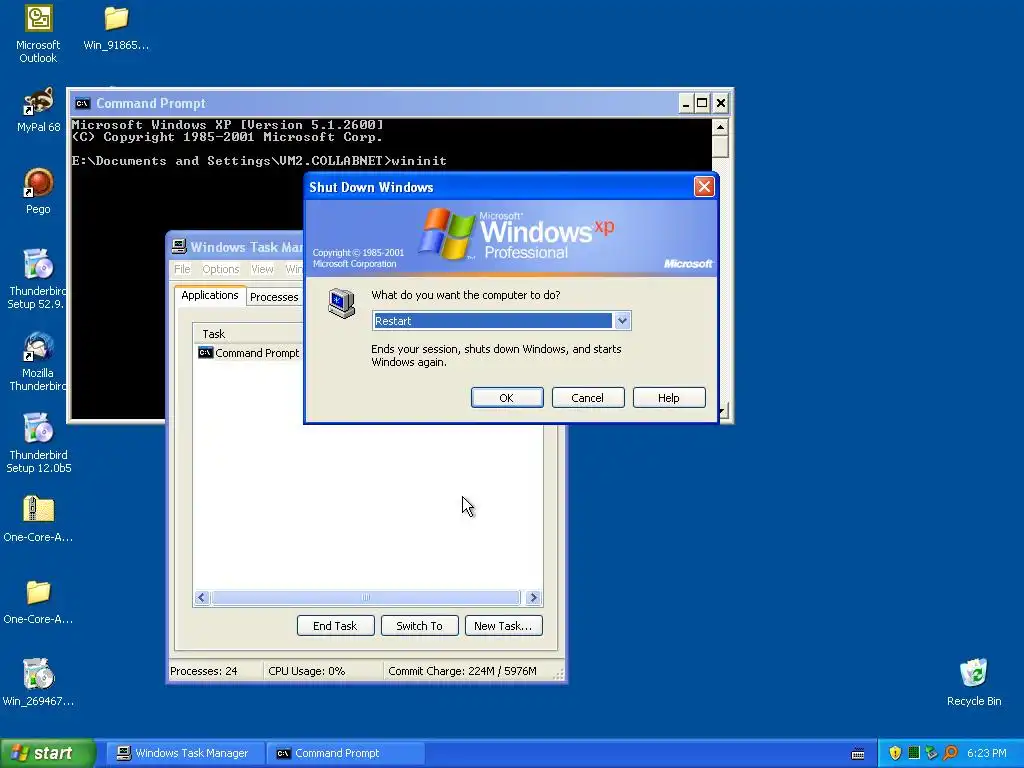Click the keyboard icon in the taskbar
The image size is (1024, 768).
(858, 754)
